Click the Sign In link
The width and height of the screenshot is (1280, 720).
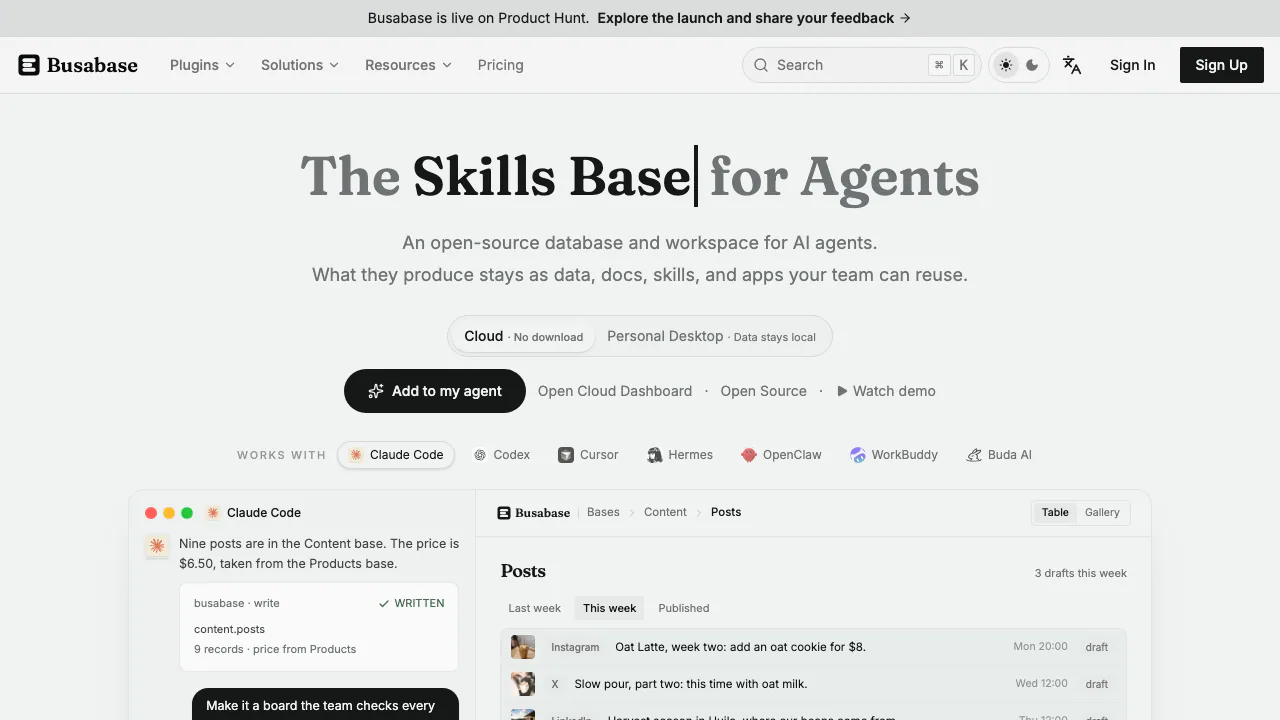point(1133,65)
